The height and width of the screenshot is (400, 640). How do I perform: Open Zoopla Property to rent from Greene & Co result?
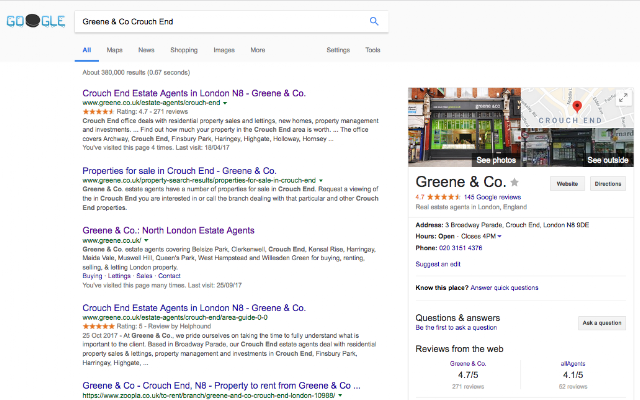pos(221,385)
